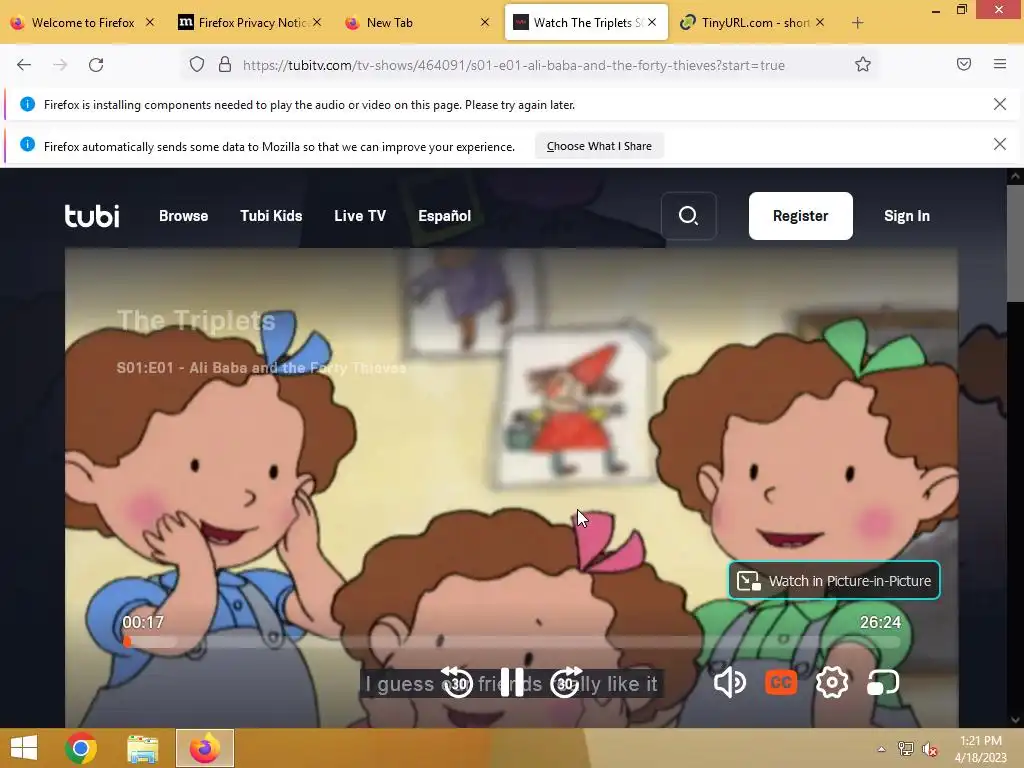Image resolution: width=1024 pixels, height=768 pixels.
Task: Open Save to Pocket button
Action: pos(964,64)
